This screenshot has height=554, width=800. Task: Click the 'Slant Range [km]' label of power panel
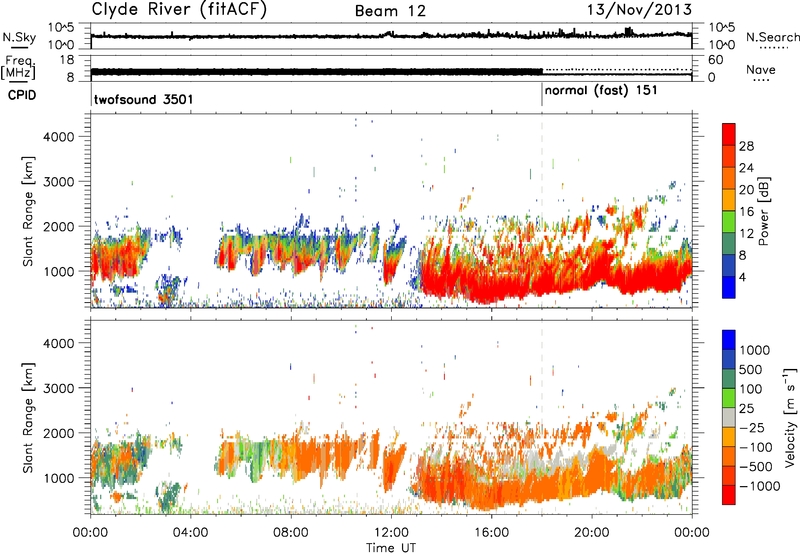pyautogui.click(x=28, y=211)
